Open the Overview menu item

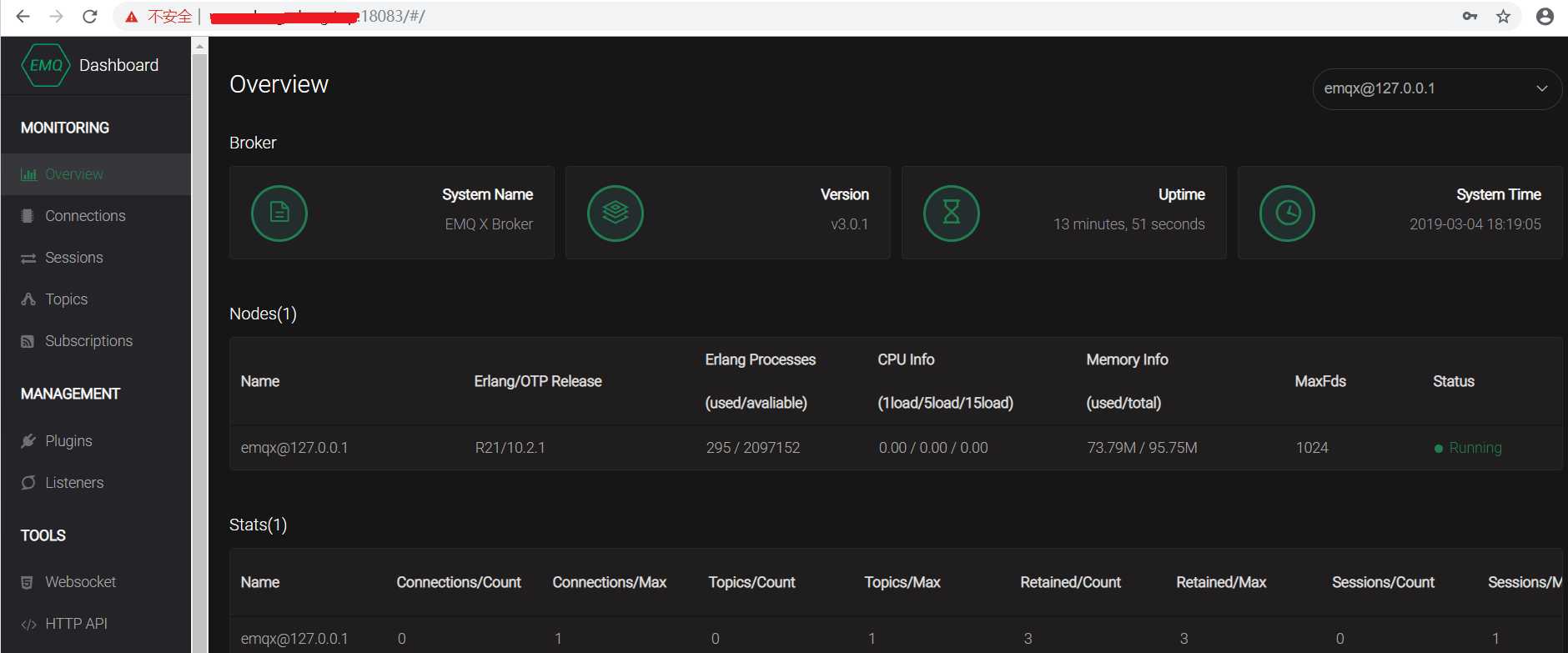tap(96, 174)
